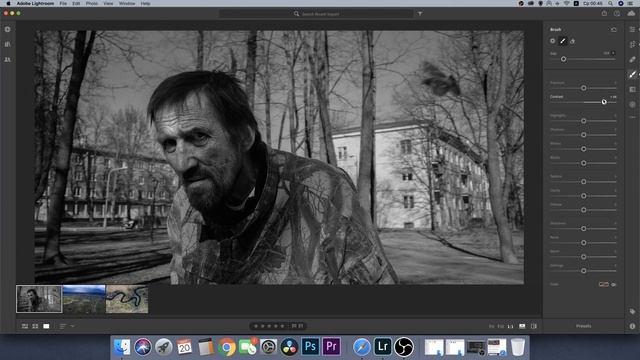Reset brush with the undo arrow icon
Viewport: 640px width, 360px height.
coord(613,29)
